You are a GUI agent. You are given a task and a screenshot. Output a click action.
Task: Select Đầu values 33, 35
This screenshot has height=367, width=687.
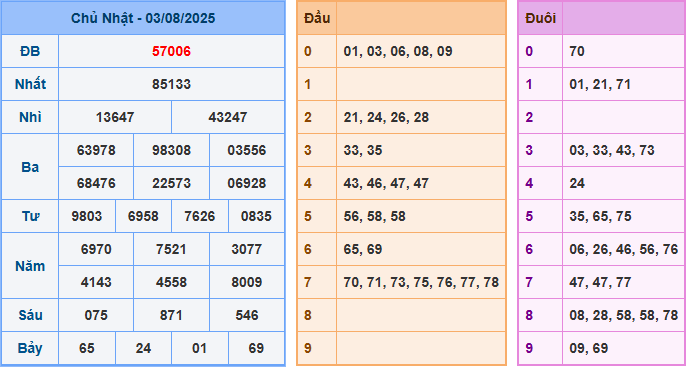click(x=363, y=150)
